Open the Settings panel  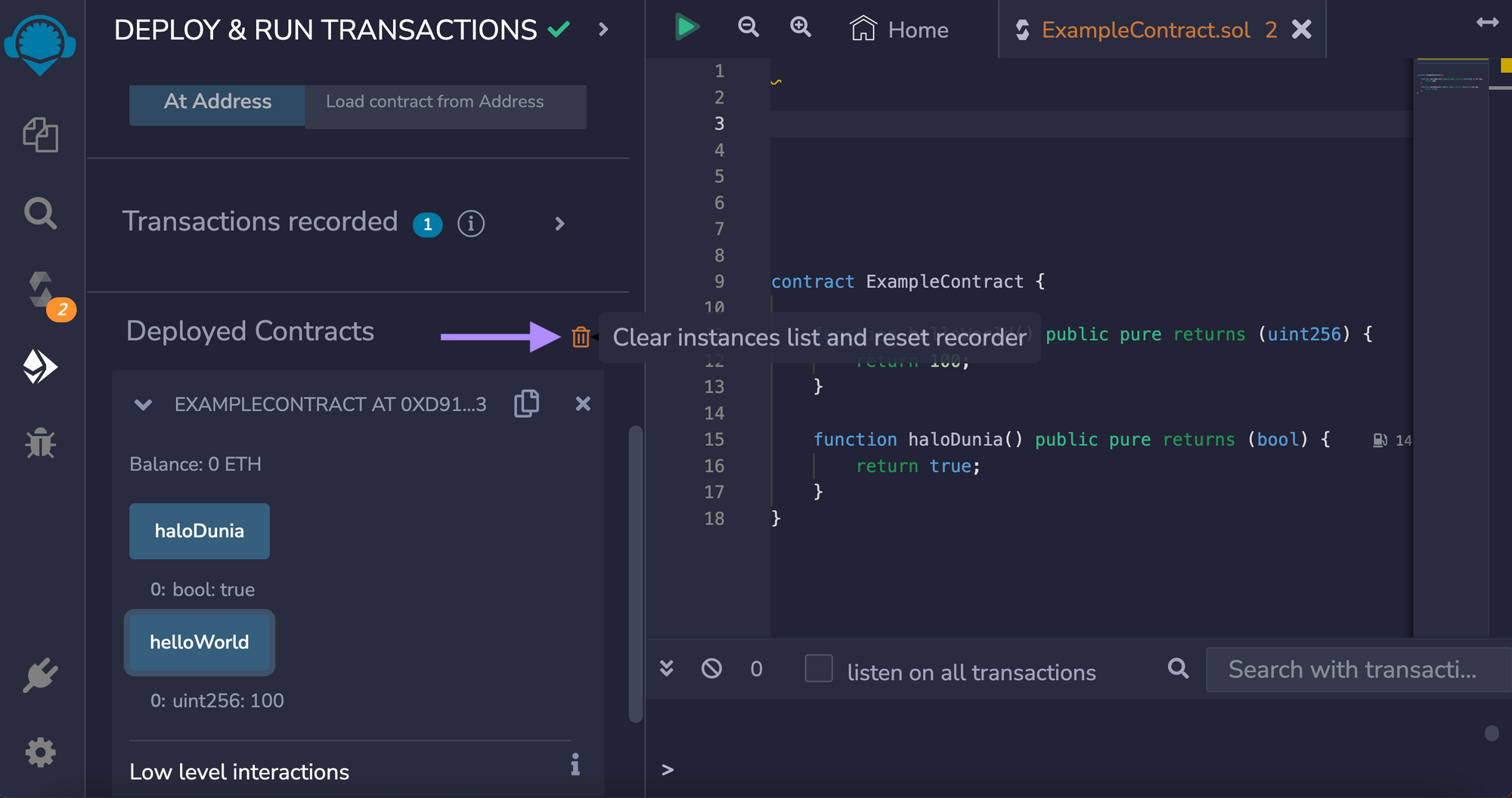[42, 752]
